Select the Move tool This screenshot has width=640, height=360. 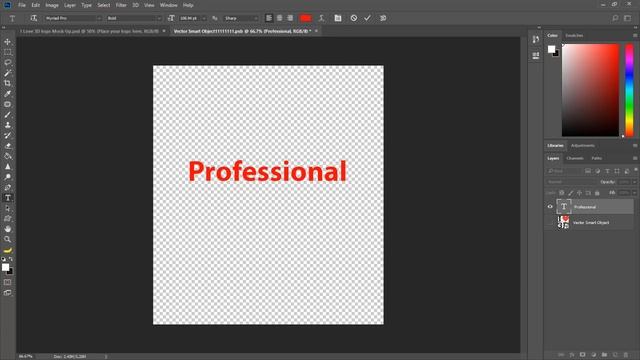pos(7,42)
